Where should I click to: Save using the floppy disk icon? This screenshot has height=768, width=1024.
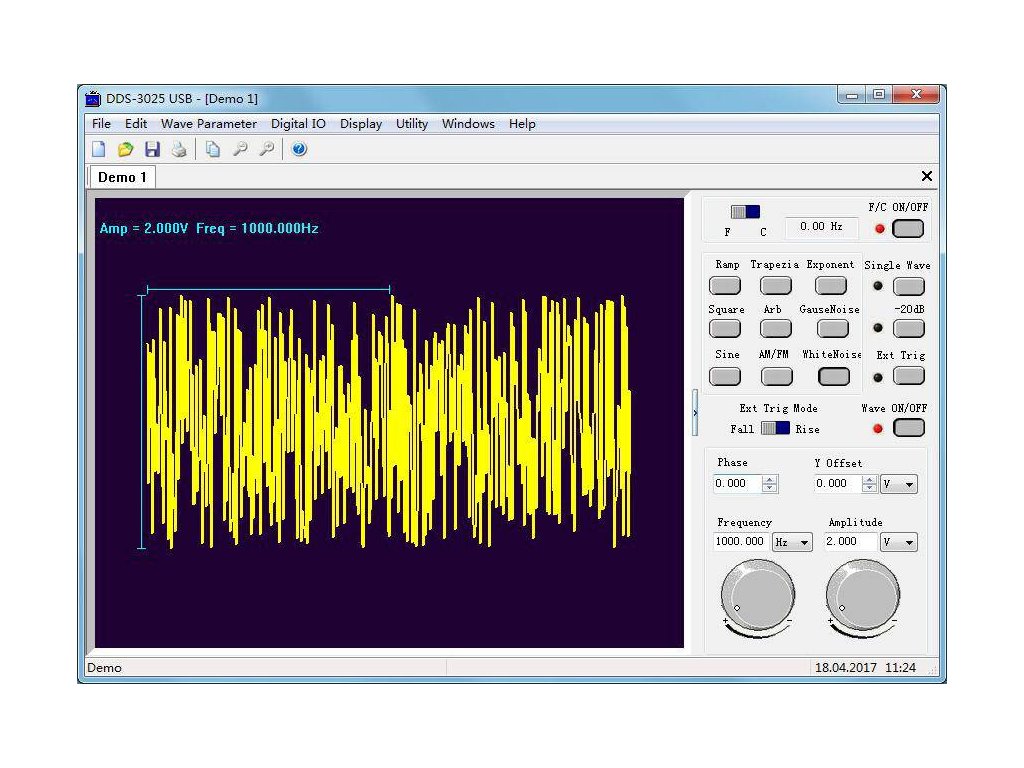(152, 150)
